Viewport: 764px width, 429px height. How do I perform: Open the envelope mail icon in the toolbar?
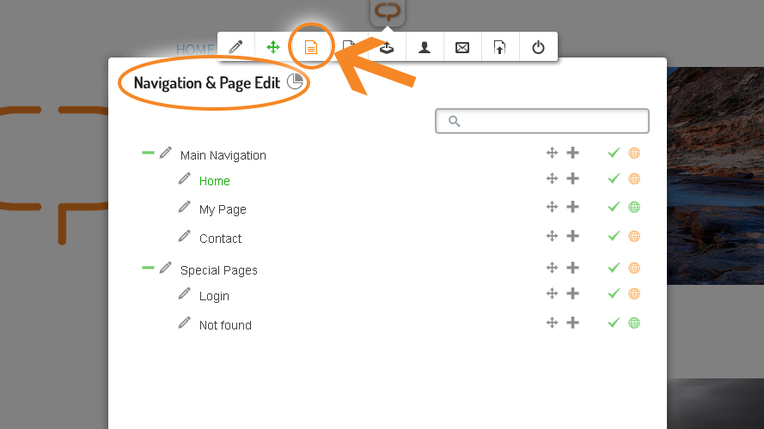(x=462, y=47)
